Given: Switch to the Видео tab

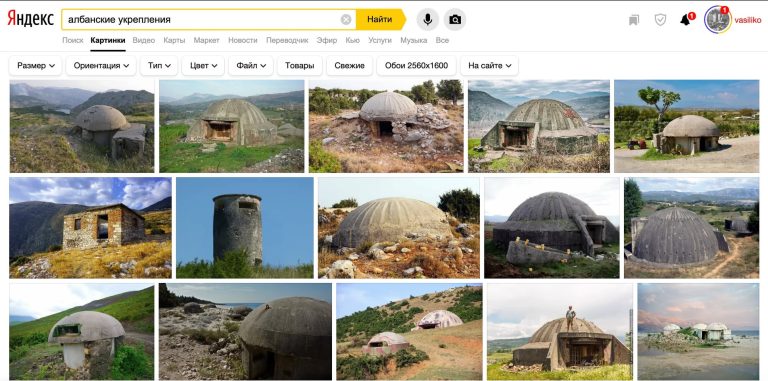Looking at the screenshot, I should (x=144, y=41).
